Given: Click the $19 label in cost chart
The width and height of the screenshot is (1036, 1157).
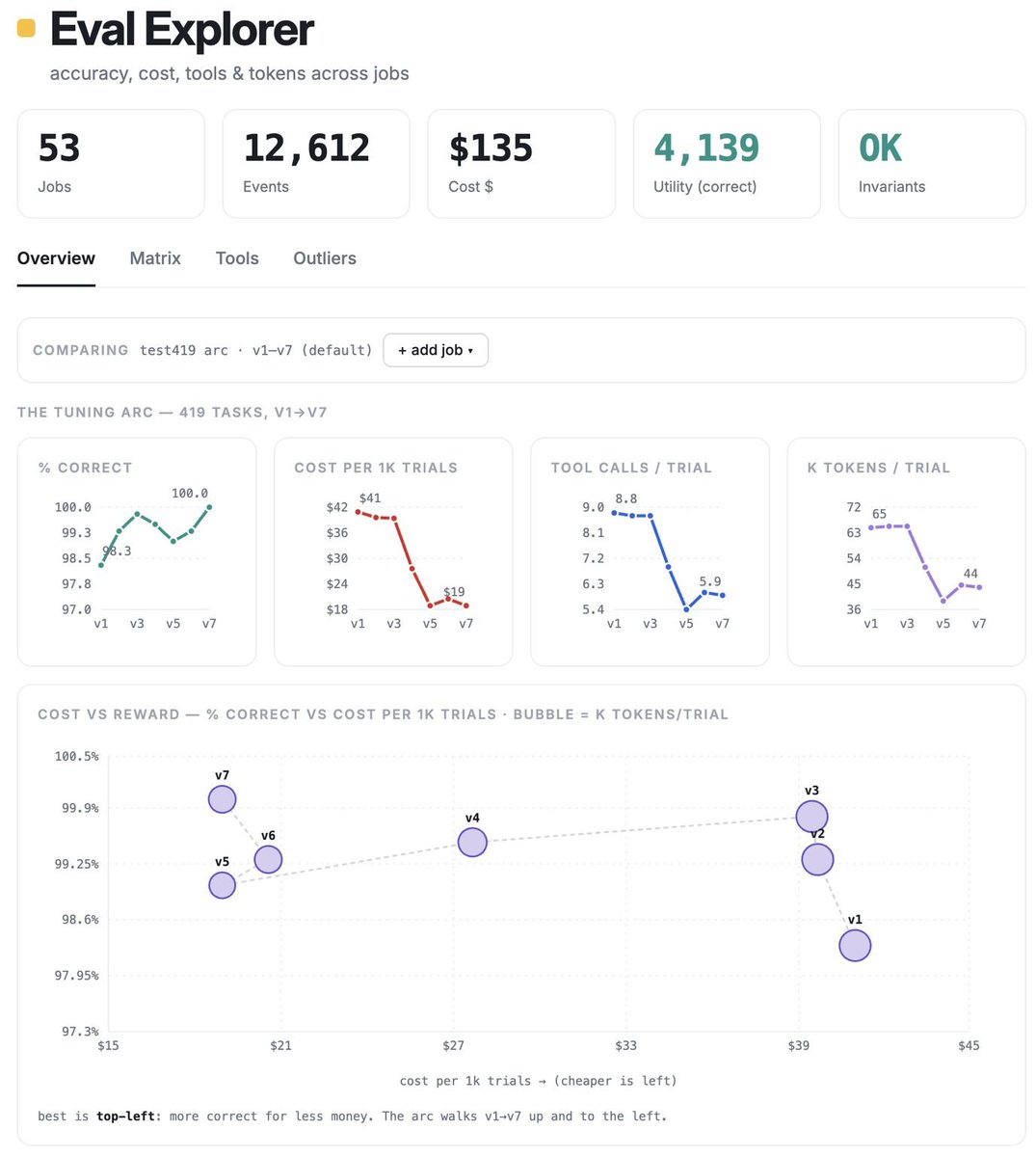Looking at the screenshot, I should point(454,592).
